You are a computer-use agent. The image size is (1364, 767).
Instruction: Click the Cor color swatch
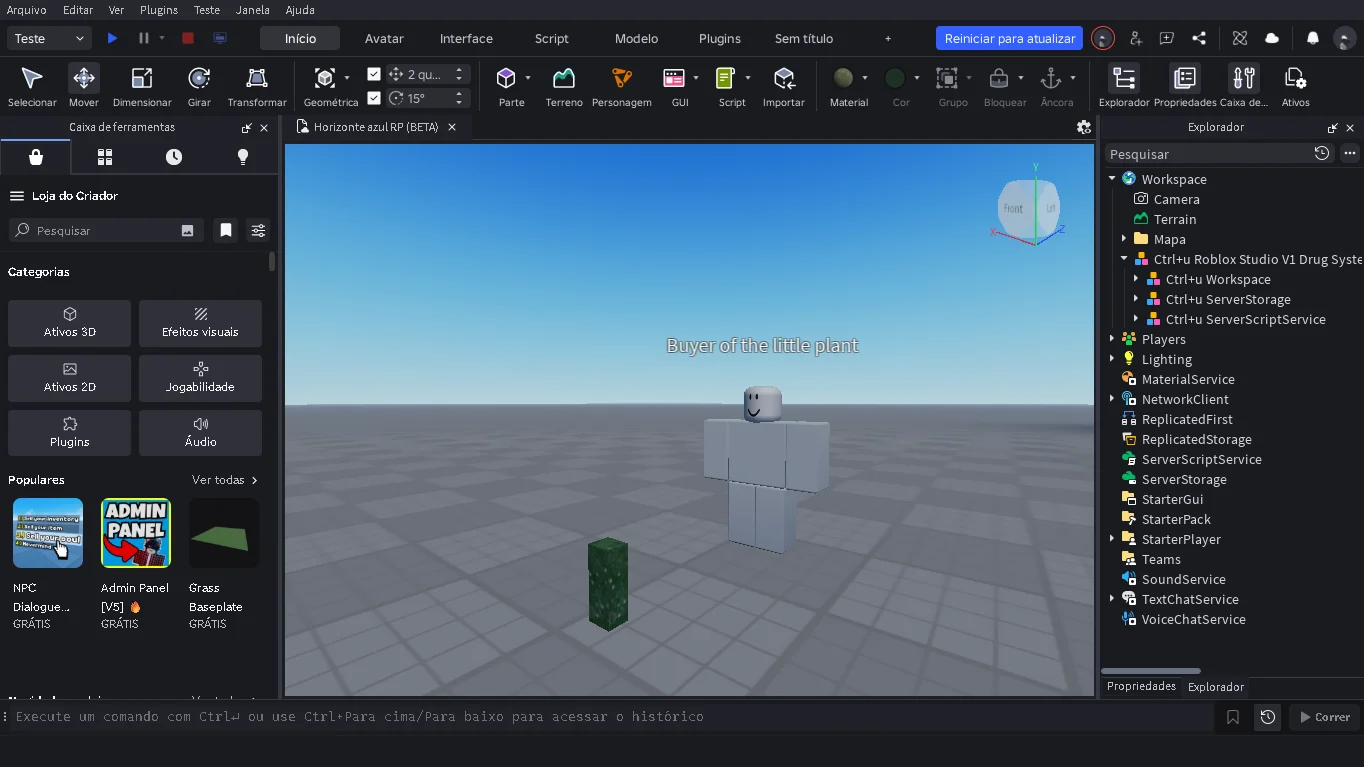click(895, 79)
